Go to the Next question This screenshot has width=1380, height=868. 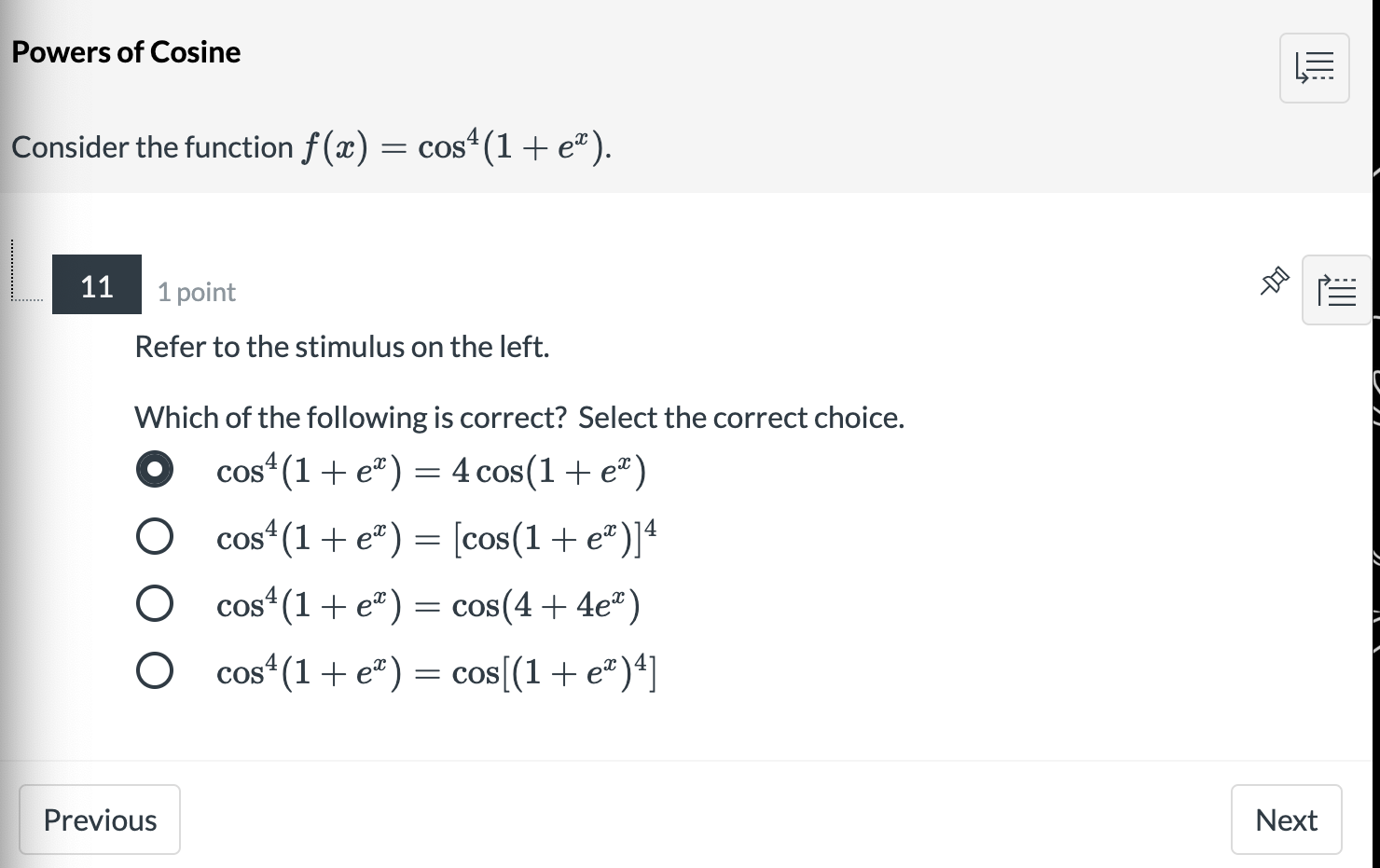pos(1286,819)
